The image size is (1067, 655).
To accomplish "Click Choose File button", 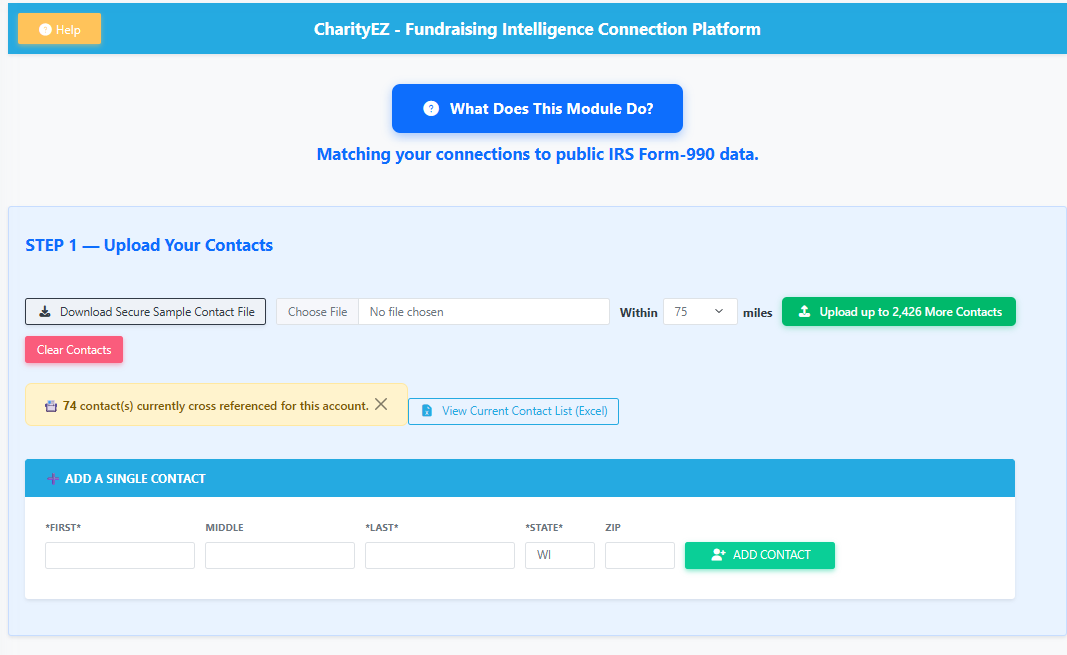I will [x=317, y=312].
